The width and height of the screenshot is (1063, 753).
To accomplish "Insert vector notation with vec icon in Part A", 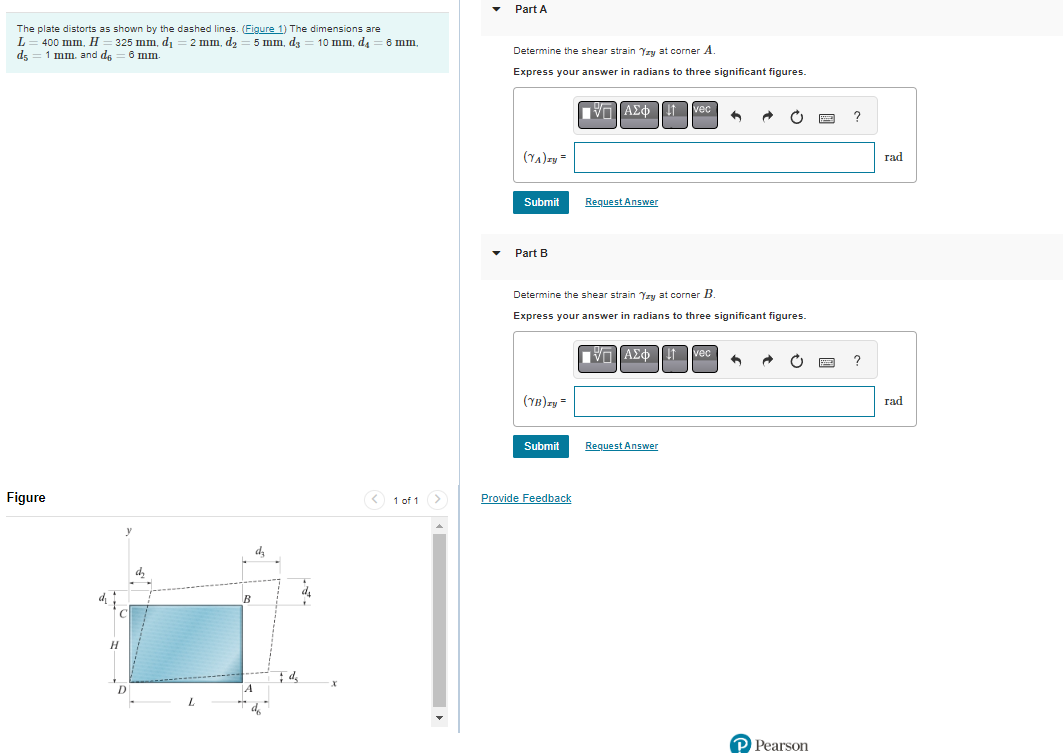I will pos(704,114).
